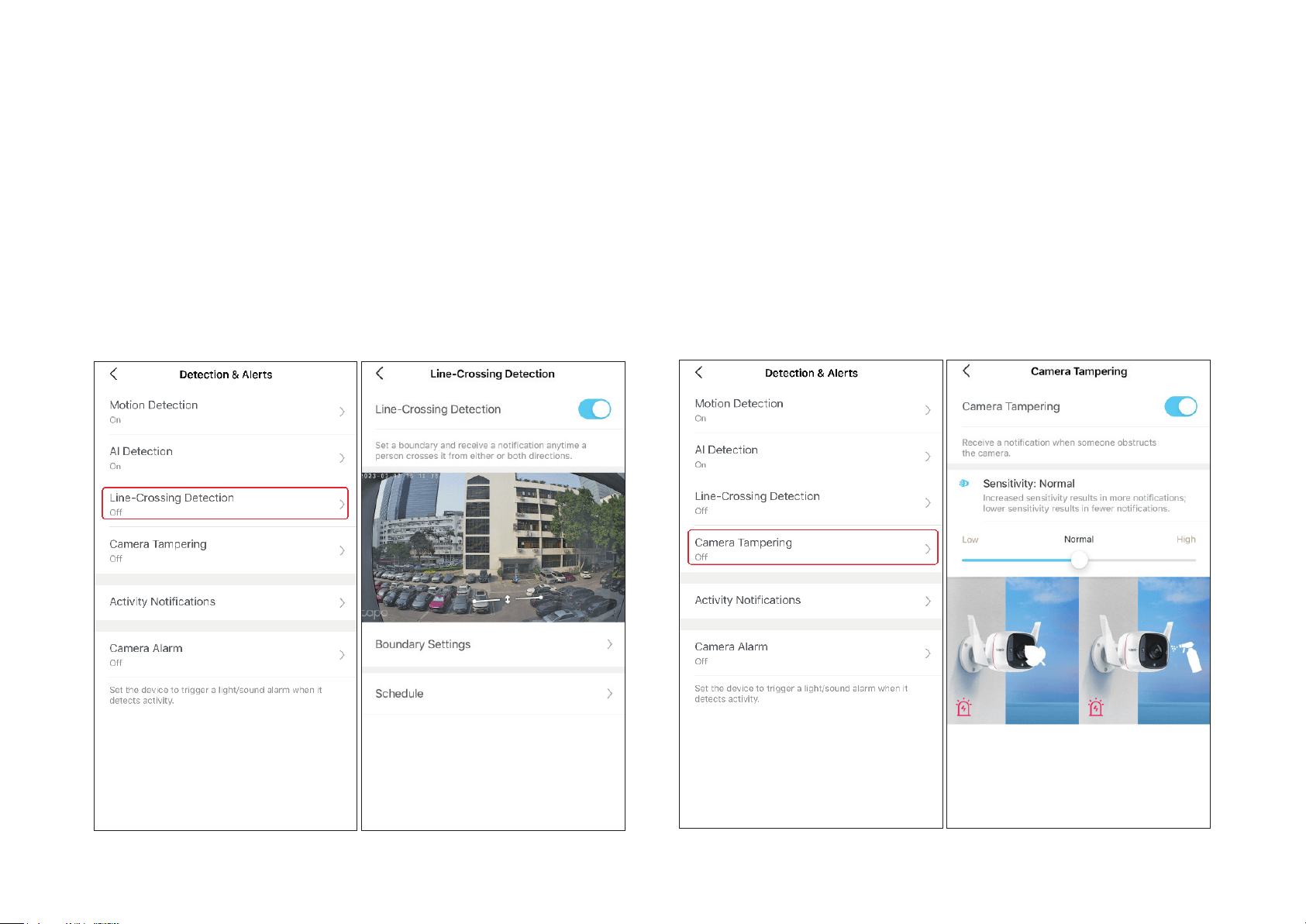The image size is (1306, 924).
Task: Open AI Detection in right Detection & Alerts
Action: [811, 457]
